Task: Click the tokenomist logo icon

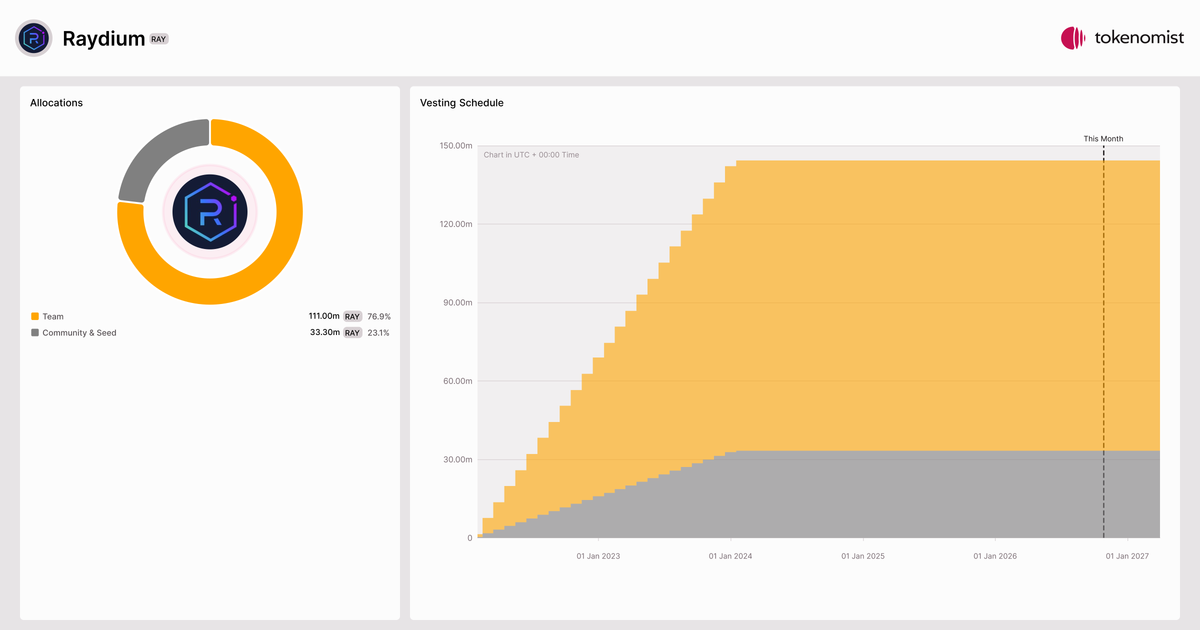Action: point(1073,38)
